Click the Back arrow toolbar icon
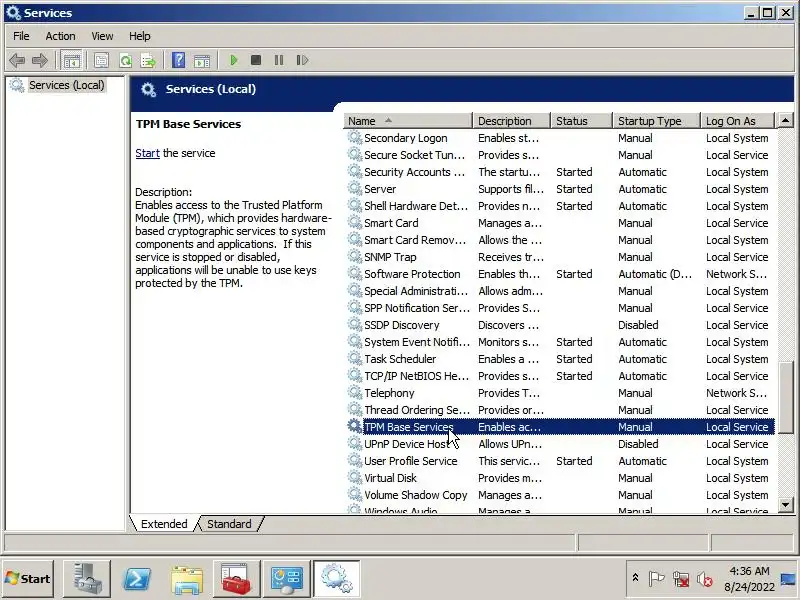Viewport: 800px width, 600px height. point(17,60)
